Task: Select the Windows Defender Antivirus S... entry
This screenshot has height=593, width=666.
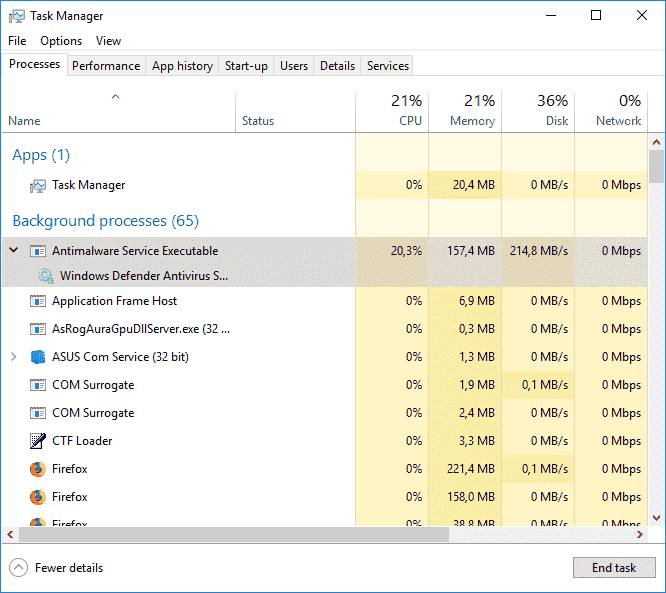Action: click(x=144, y=276)
